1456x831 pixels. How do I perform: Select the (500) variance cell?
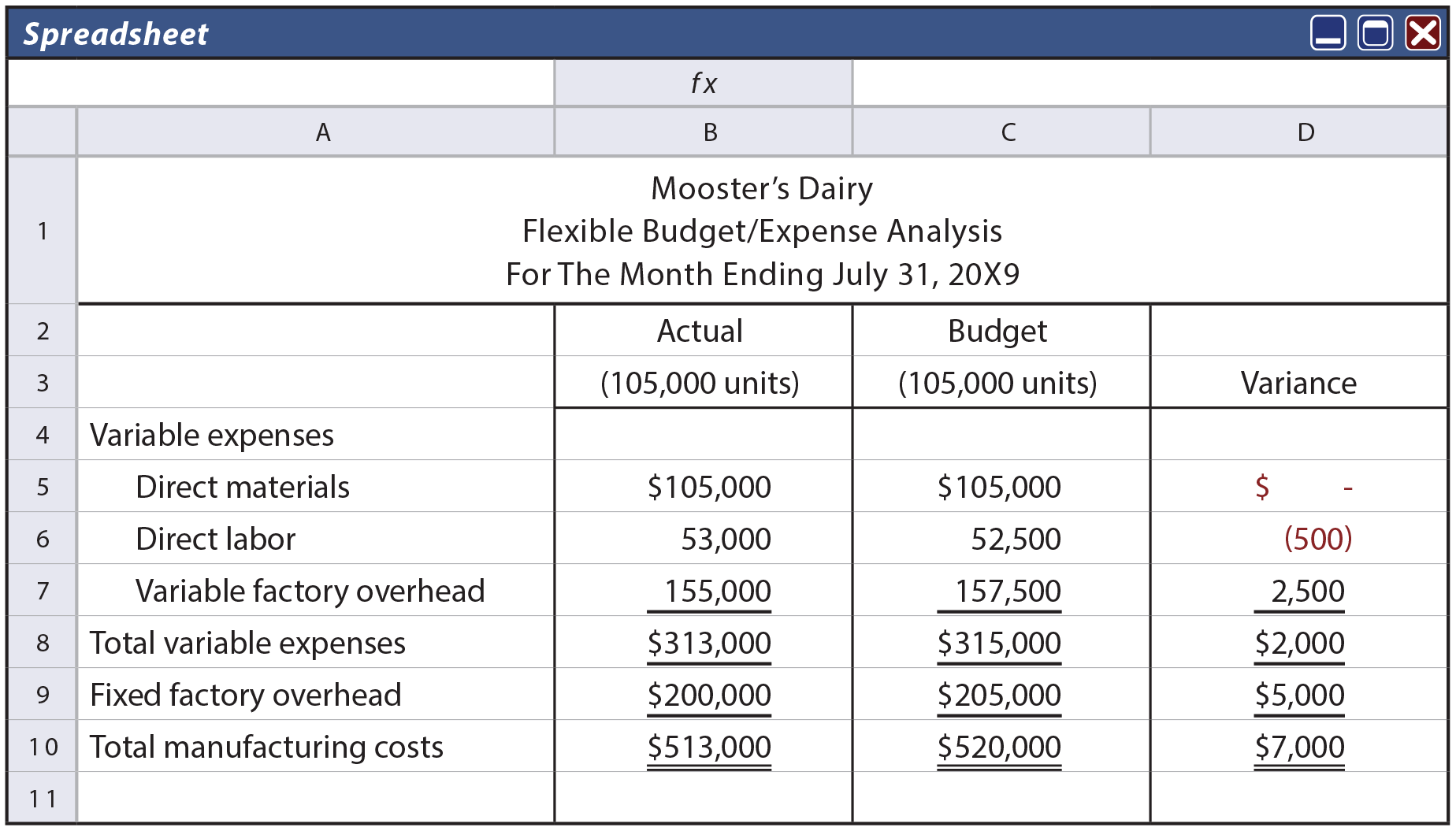[1317, 539]
